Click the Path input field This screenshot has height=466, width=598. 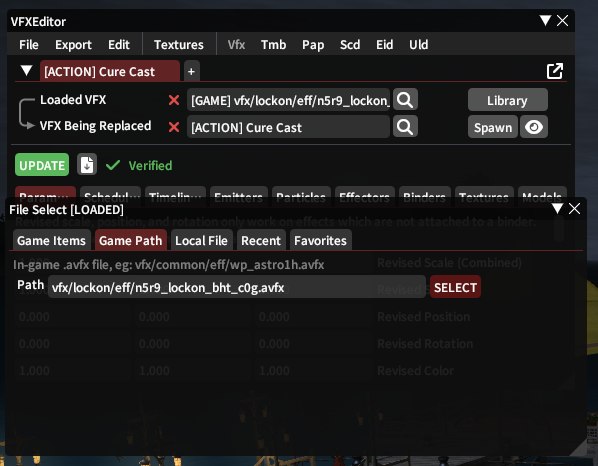[237, 287]
